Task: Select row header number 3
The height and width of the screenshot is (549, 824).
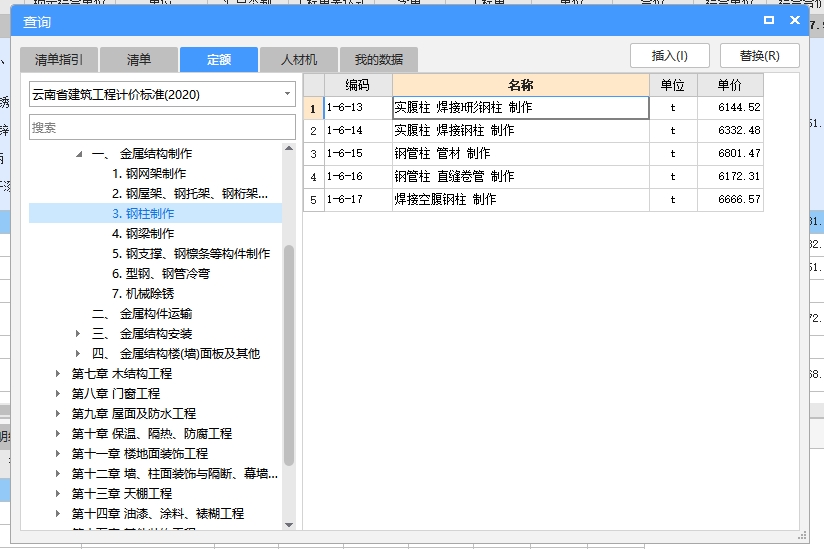Action: tap(313, 154)
